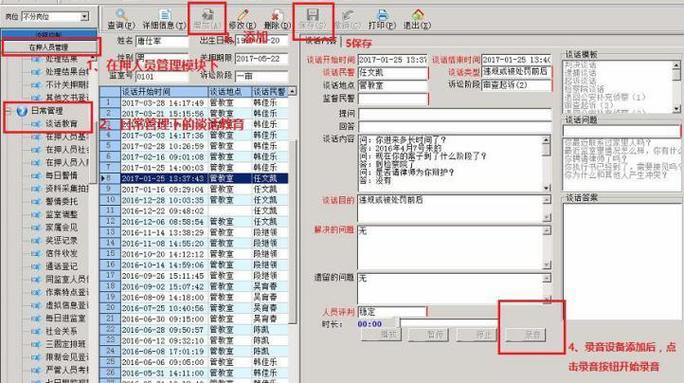Select highlighted row 2017-01-25 13:37:43
This screenshot has width=684, height=383.
[194, 178]
